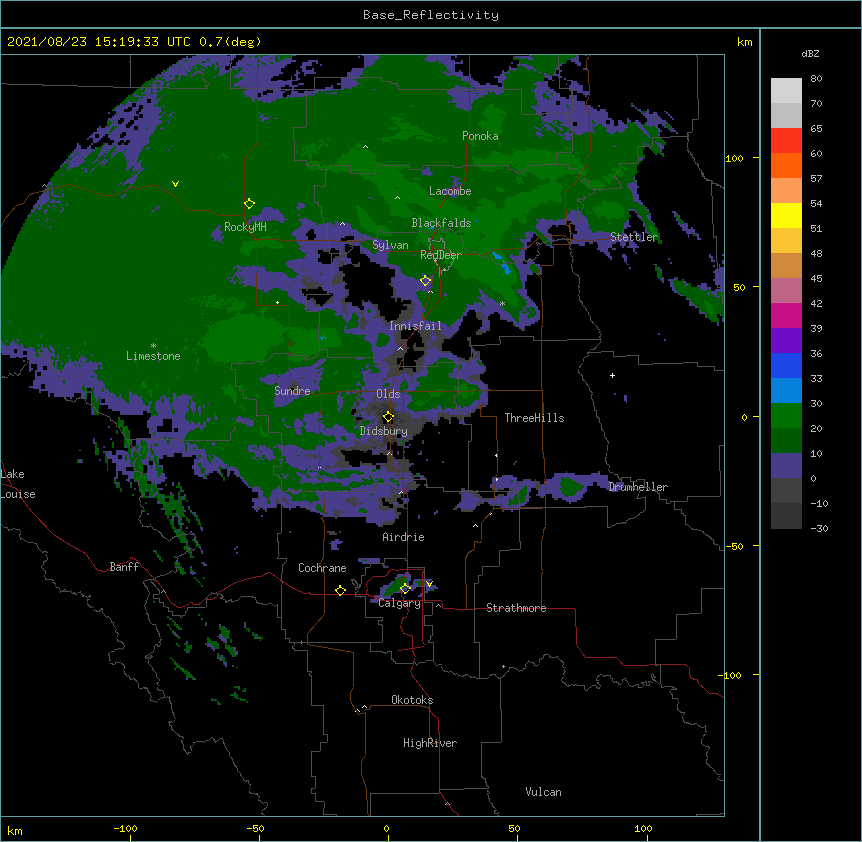This screenshot has width=862, height=842.
Task: Click the RockyMH label
Action: tap(245, 227)
